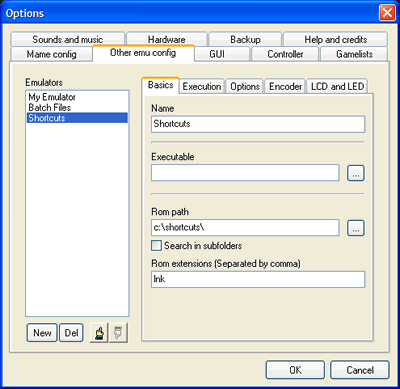Browse for Executable with ellipsis button
The width and height of the screenshot is (400, 389).
[356, 173]
